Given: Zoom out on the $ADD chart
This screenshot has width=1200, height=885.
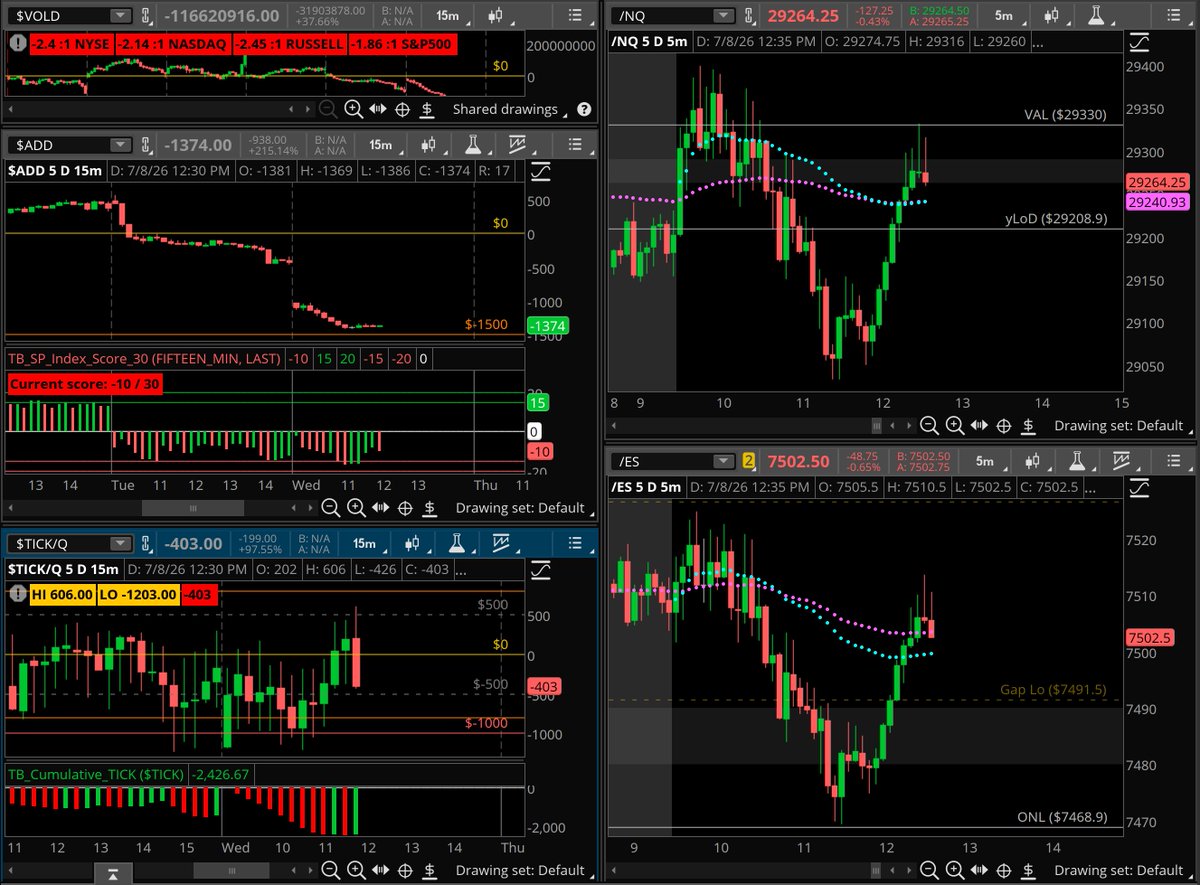Looking at the screenshot, I should (x=331, y=508).
